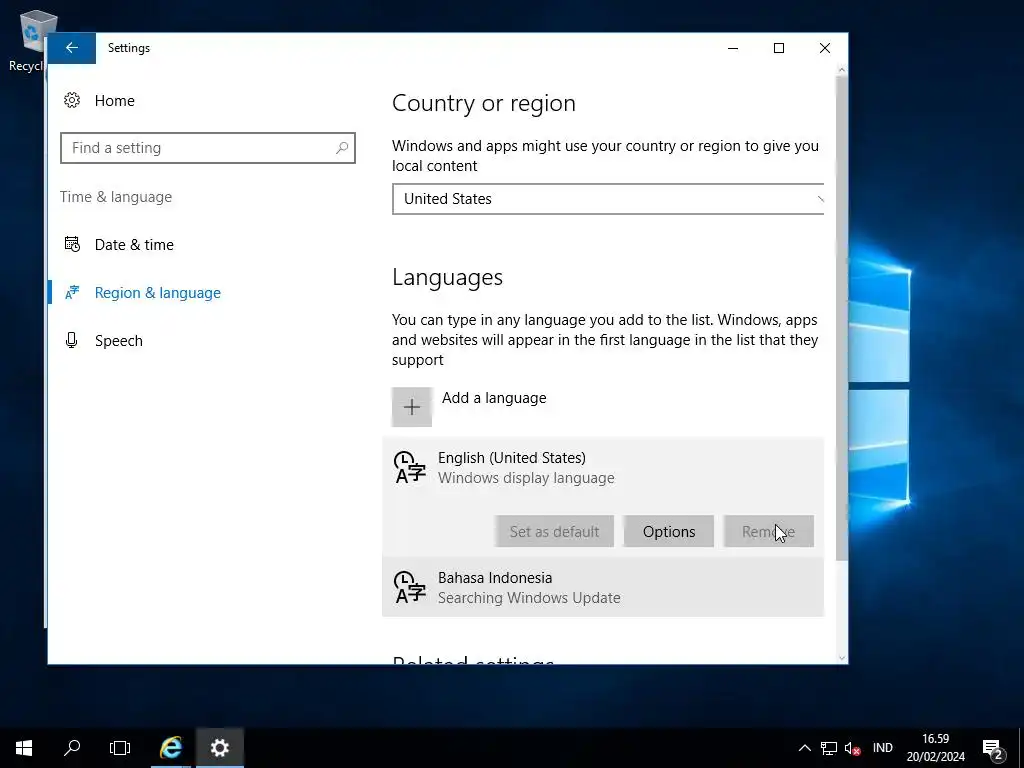
Task: Click the Remove button
Action: [768, 532]
